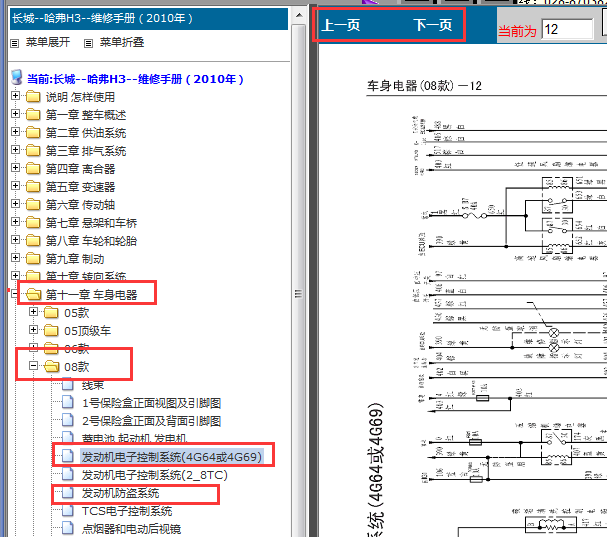This screenshot has height=537, width=607.
Task: Click the folder icon of 第三章 排气系统
Action: coord(33,151)
